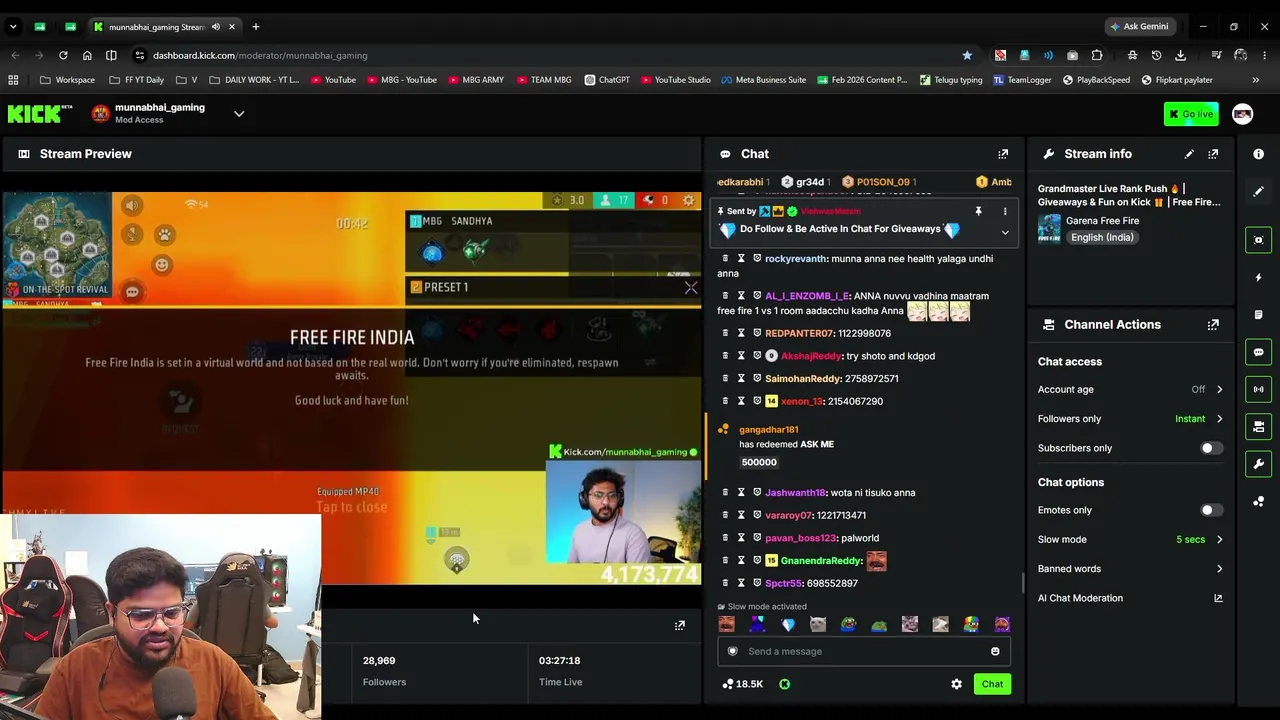Show more bookmarks overflow chevron
The image size is (1280, 720).
point(1256,80)
